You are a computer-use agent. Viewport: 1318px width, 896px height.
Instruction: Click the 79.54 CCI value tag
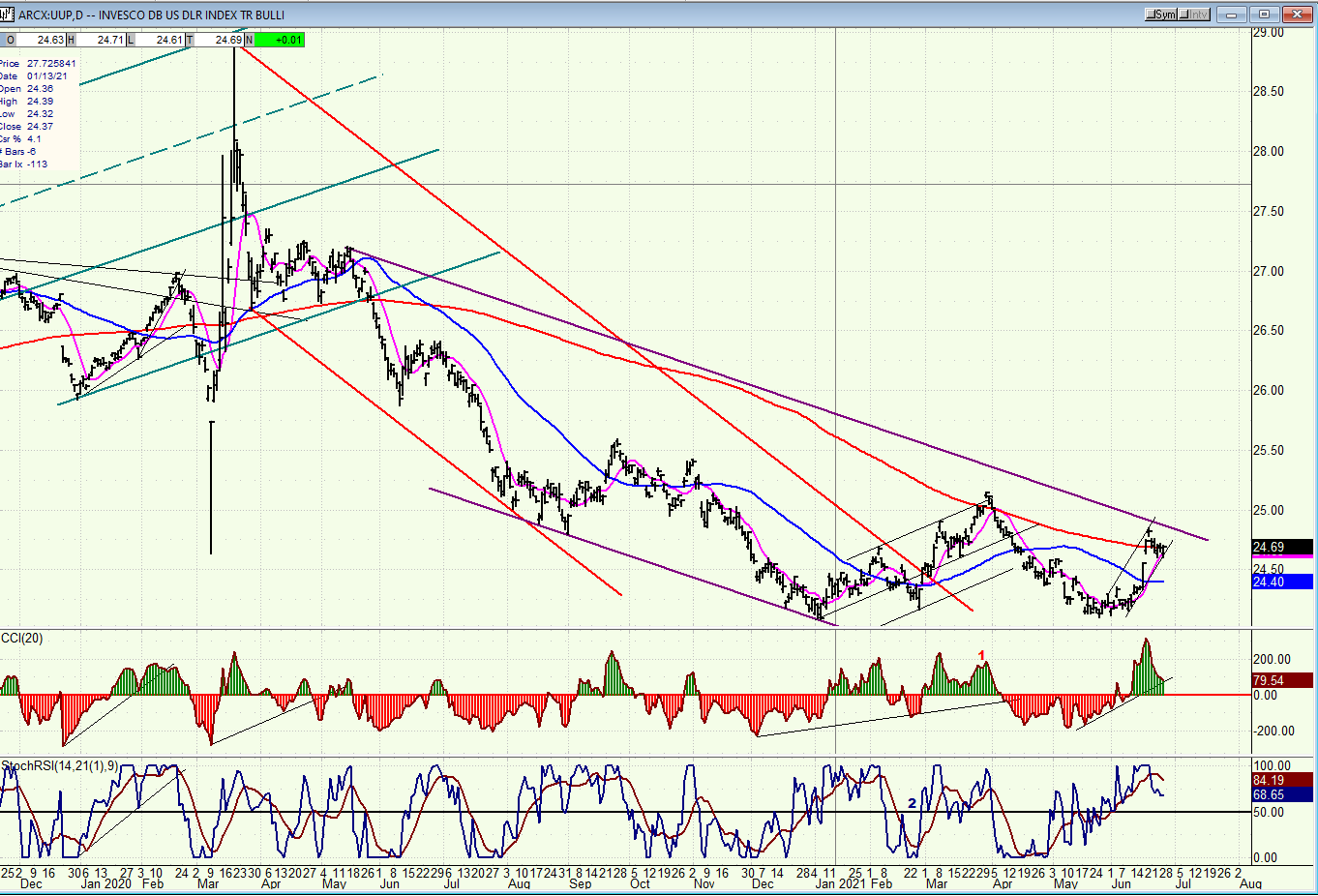(1281, 680)
